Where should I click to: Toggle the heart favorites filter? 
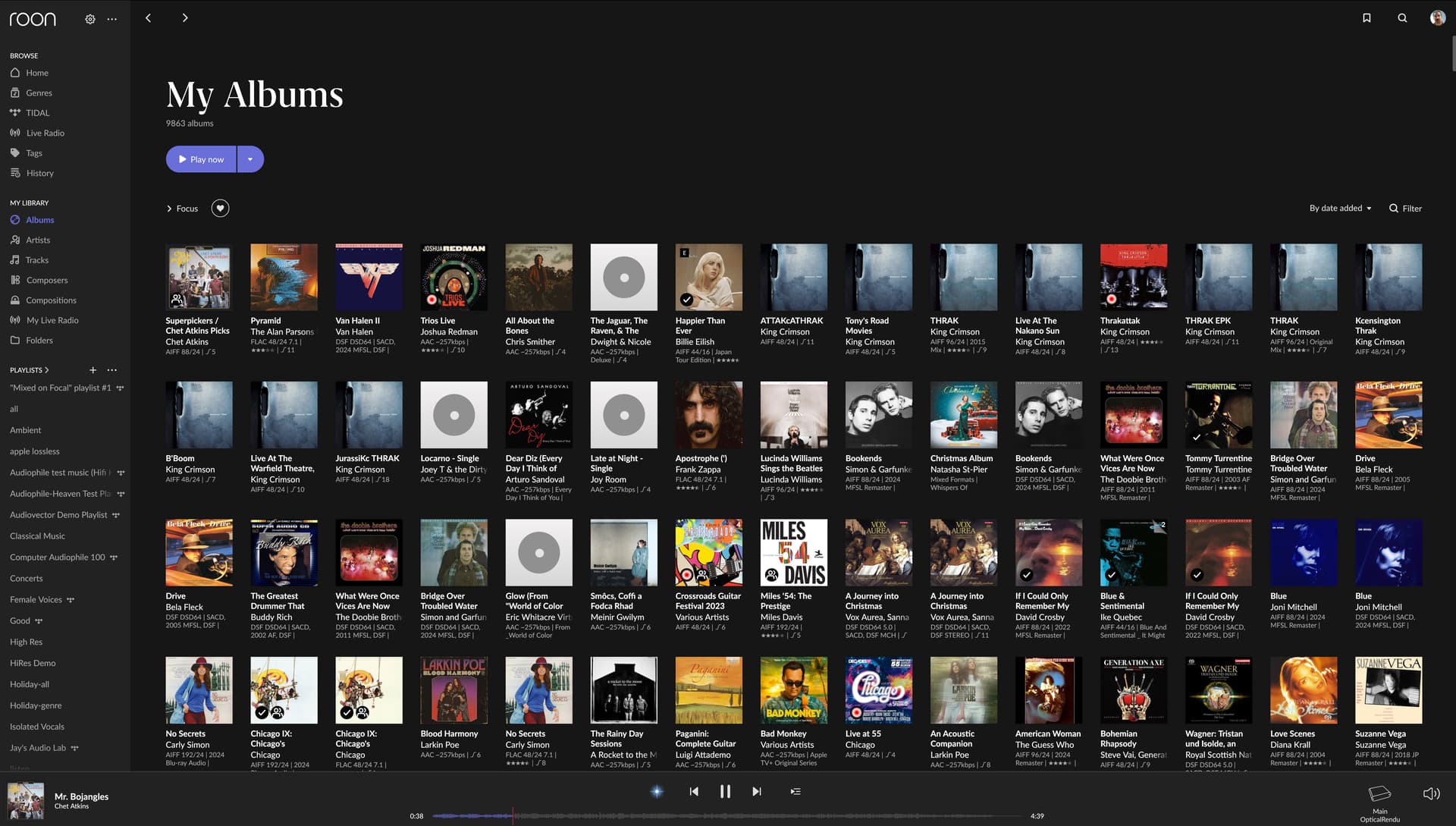click(x=220, y=208)
